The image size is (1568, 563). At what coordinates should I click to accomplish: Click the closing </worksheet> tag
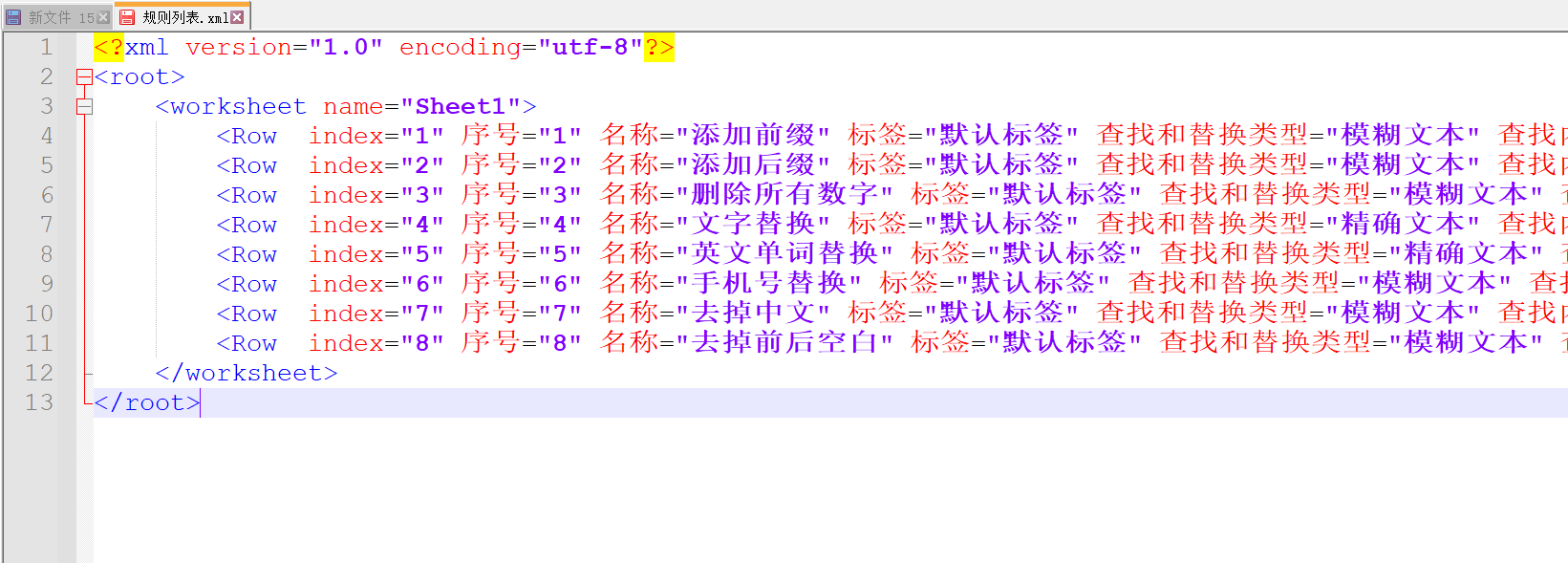pos(247,373)
